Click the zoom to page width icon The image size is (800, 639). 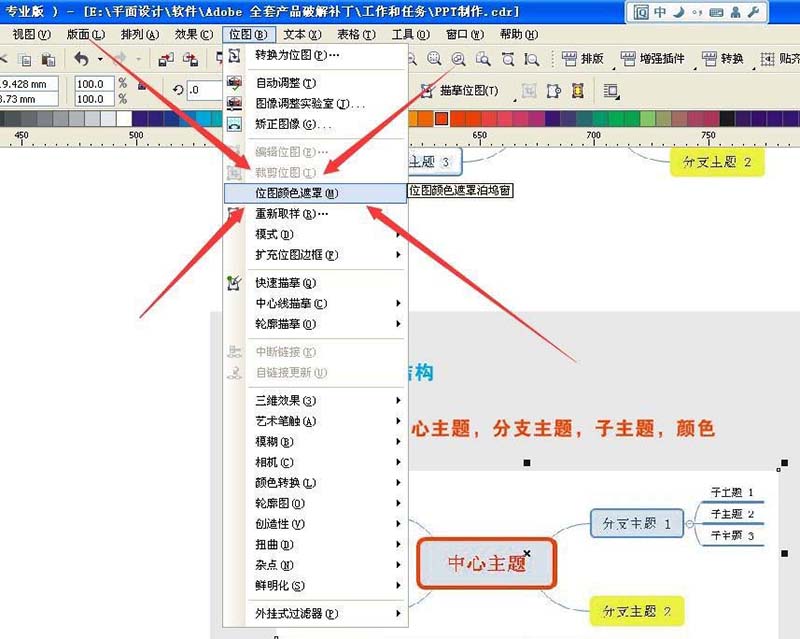[x=508, y=59]
